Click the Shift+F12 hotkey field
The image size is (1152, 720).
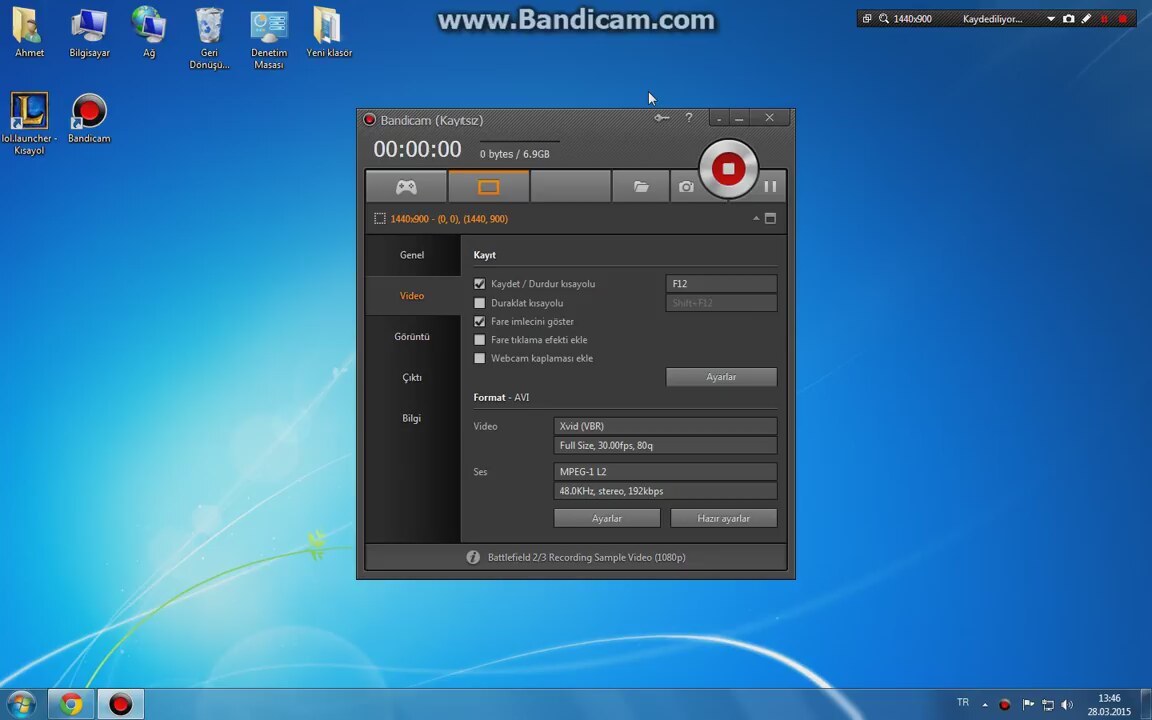click(x=721, y=303)
